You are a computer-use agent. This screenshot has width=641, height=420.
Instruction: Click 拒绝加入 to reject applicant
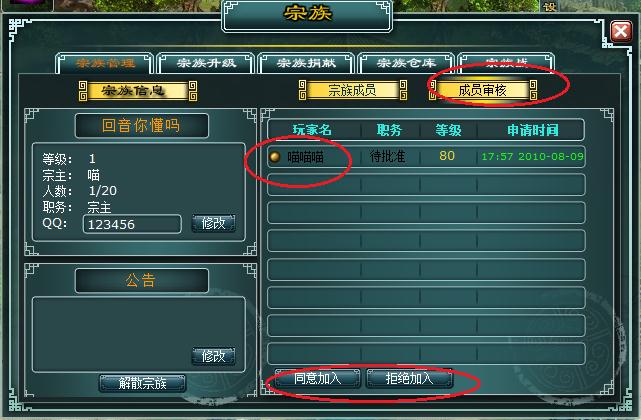coord(410,378)
